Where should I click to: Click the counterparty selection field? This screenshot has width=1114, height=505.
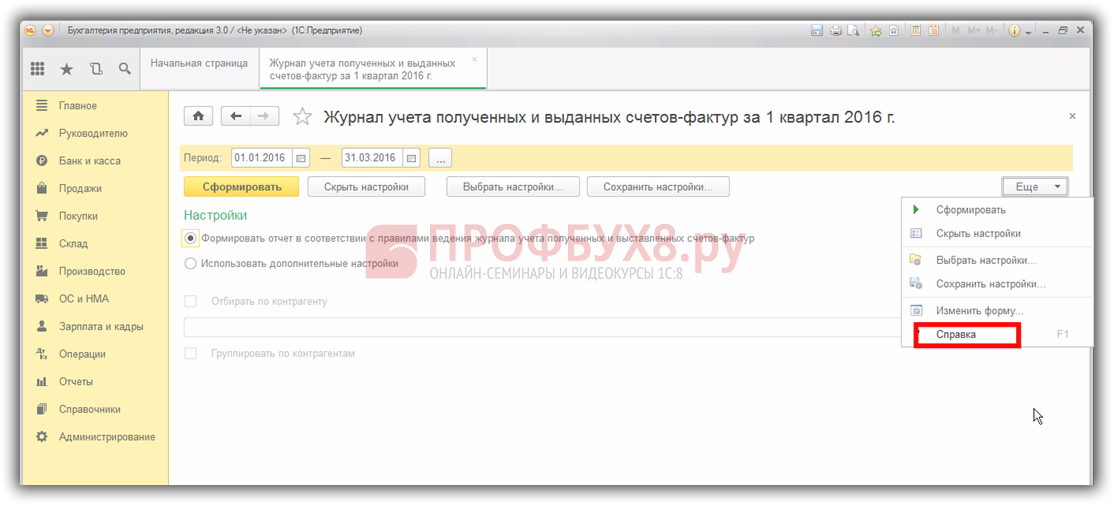pos(542,327)
